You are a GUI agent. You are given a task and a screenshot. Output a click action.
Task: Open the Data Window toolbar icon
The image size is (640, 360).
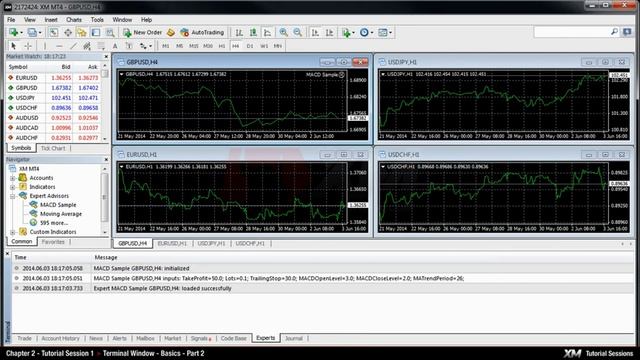[x=68, y=32]
